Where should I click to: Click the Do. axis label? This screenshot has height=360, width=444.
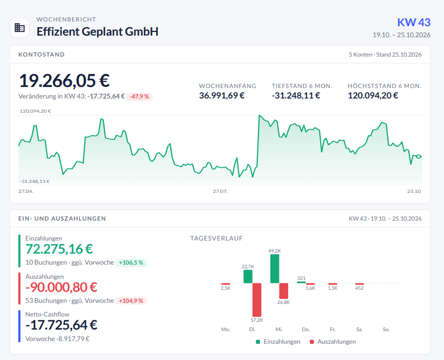(x=306, y=329)
